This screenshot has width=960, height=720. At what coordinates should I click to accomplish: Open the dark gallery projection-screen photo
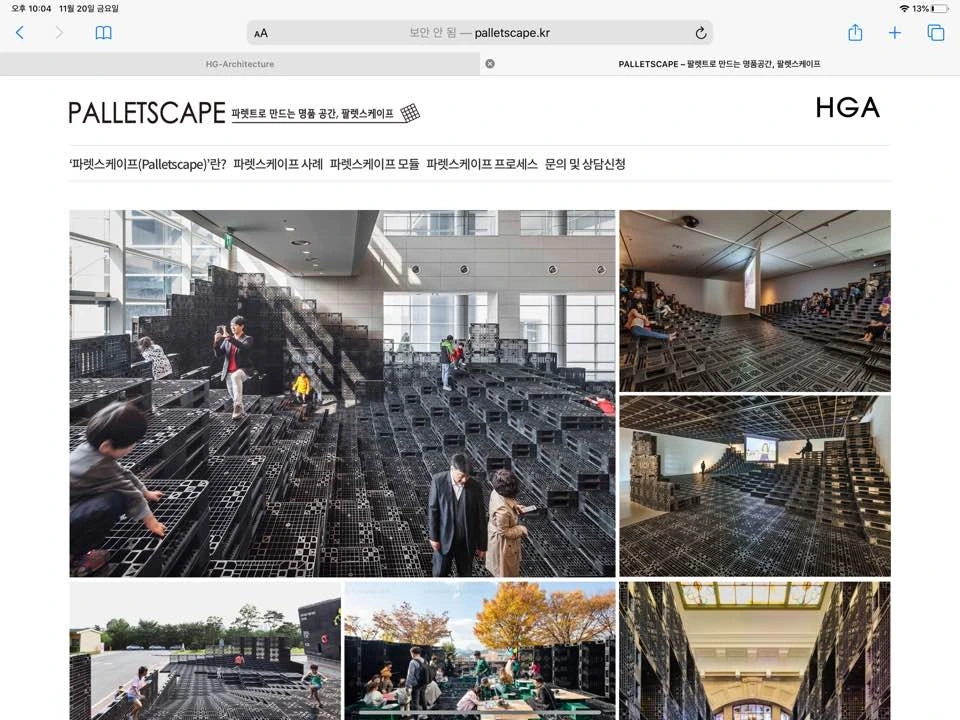[x=755, y=301]
